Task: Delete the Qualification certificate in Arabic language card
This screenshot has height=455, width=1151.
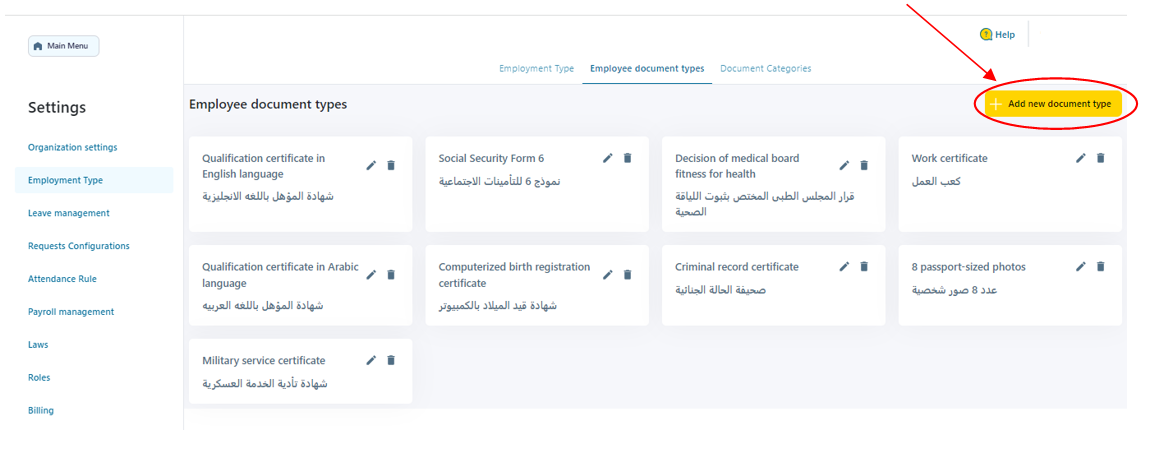Action: pyautogui.click(x=391, y=274)
